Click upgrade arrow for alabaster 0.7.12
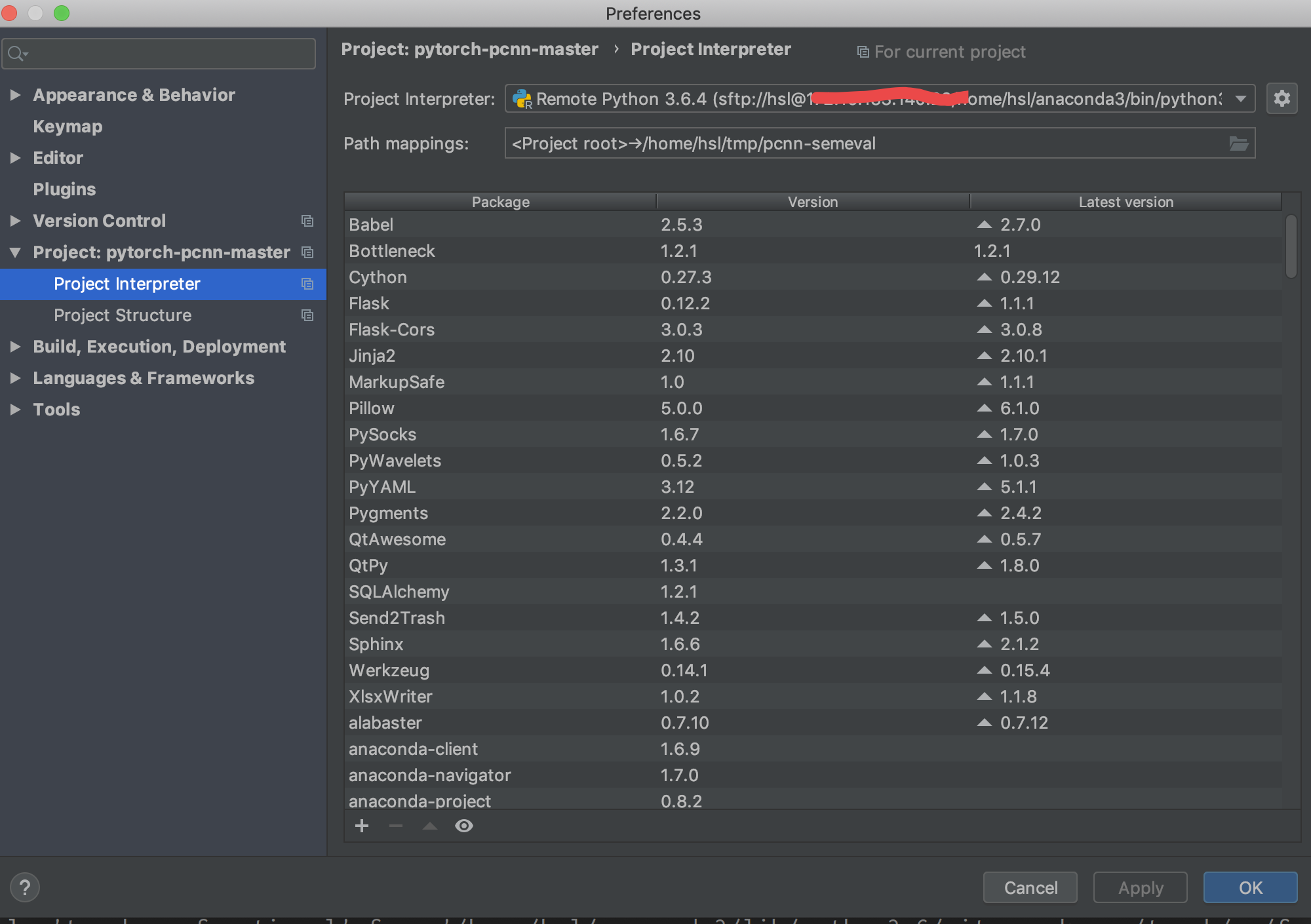This screenshot has height=924, width=1311. coord(984,722)
